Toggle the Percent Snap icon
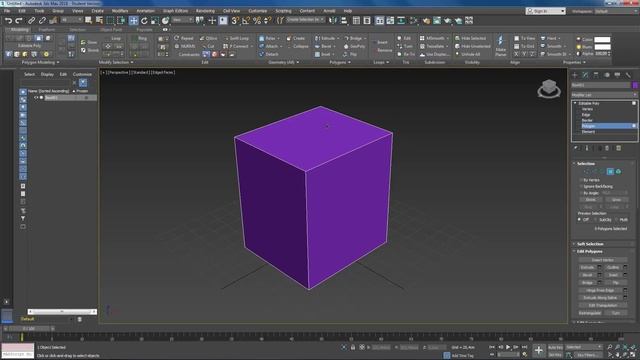The image size is (640, 360). click(x=257, y=20)
